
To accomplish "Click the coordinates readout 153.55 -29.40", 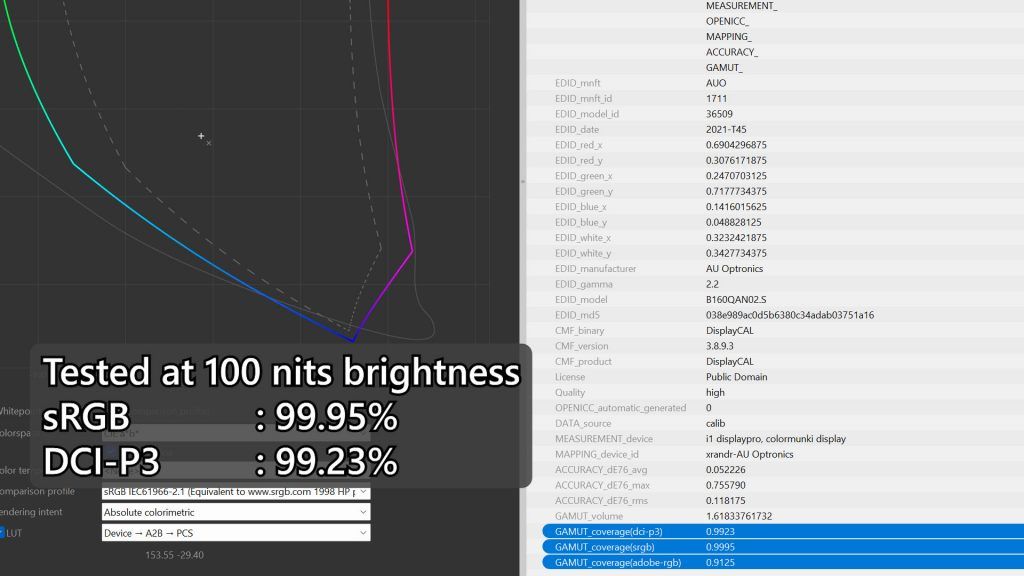I will tap(174, 555).
